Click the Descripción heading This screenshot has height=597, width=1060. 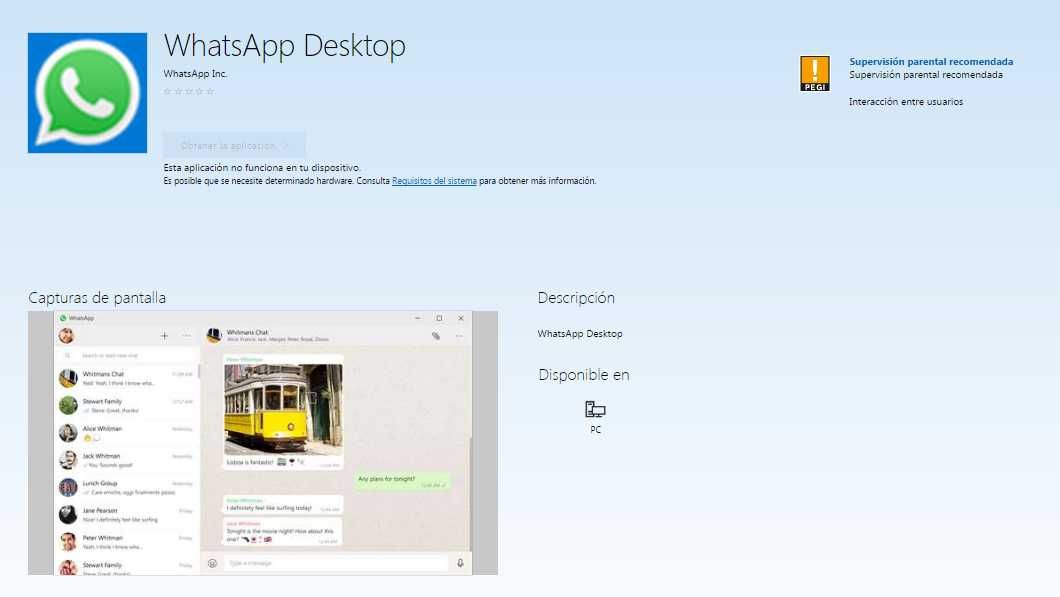click(x=576, y=297)
